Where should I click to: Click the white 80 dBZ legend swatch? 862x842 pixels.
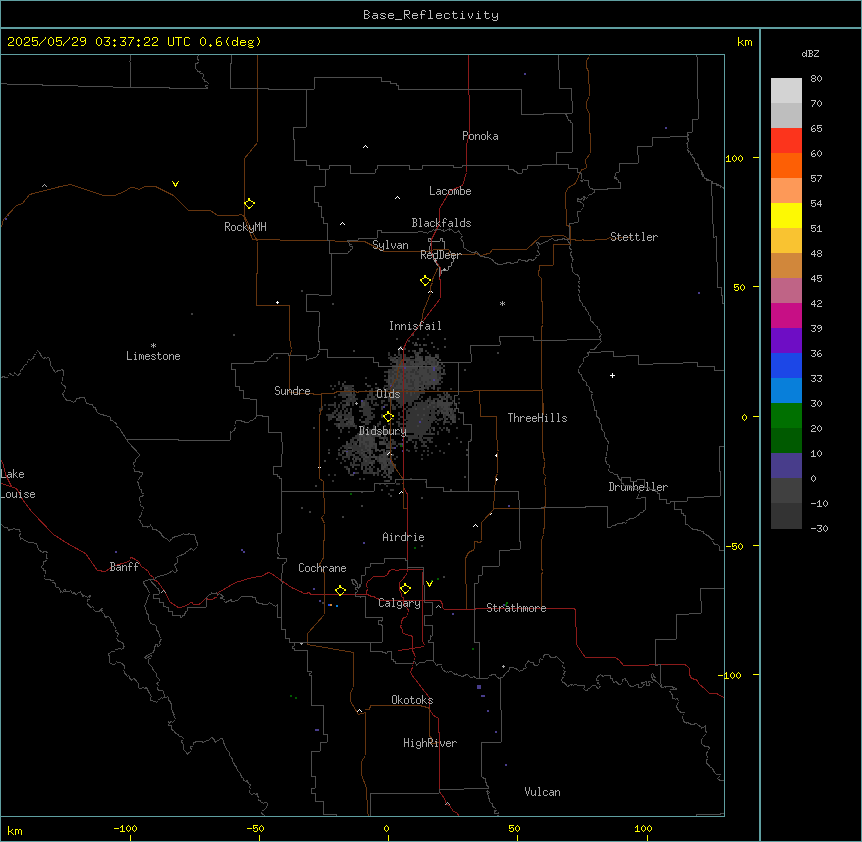click(x=786, y=90)
